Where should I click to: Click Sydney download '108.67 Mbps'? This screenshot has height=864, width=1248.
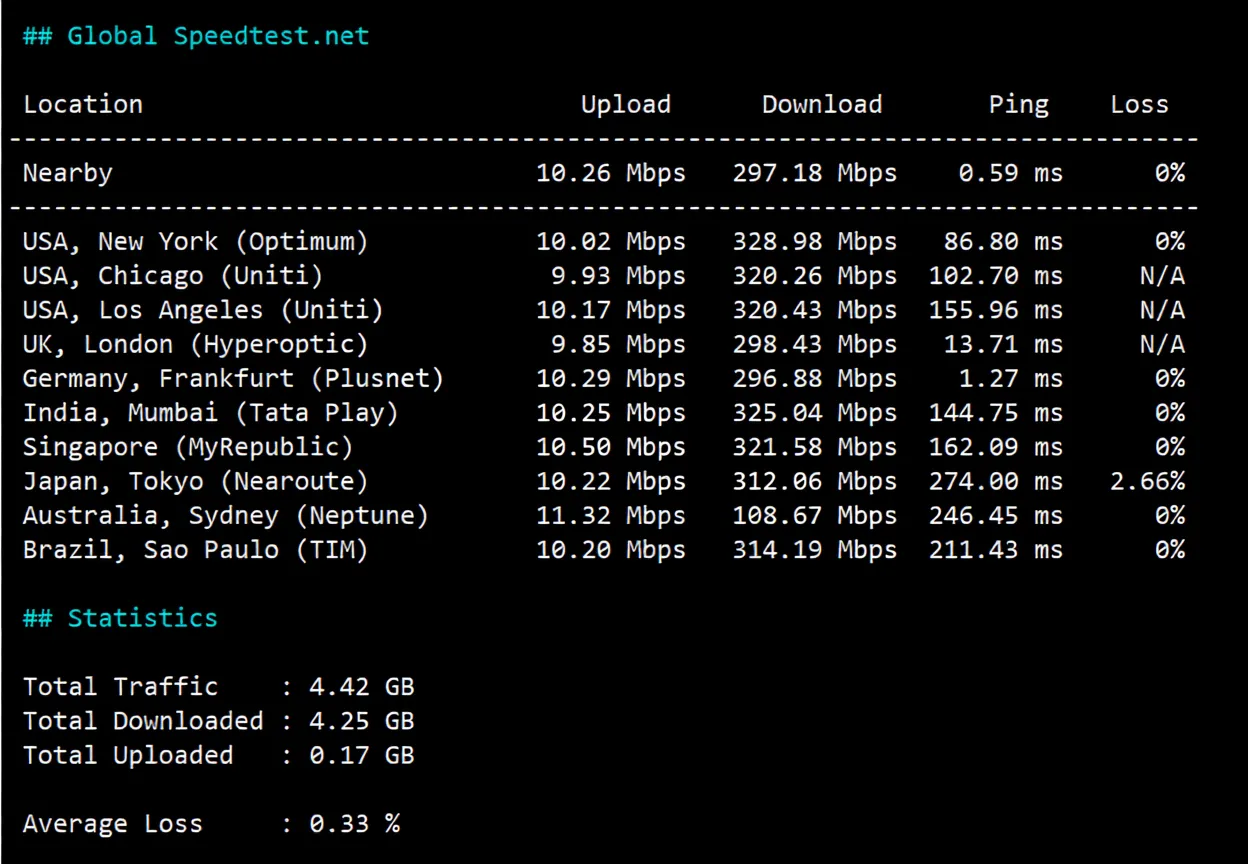(x=815, y=515)
